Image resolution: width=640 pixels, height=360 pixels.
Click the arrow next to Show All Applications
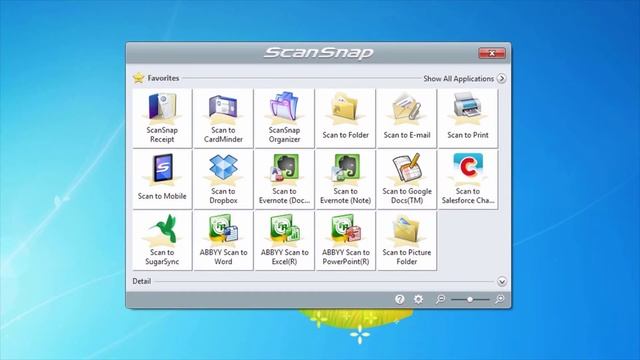[502, 78]
